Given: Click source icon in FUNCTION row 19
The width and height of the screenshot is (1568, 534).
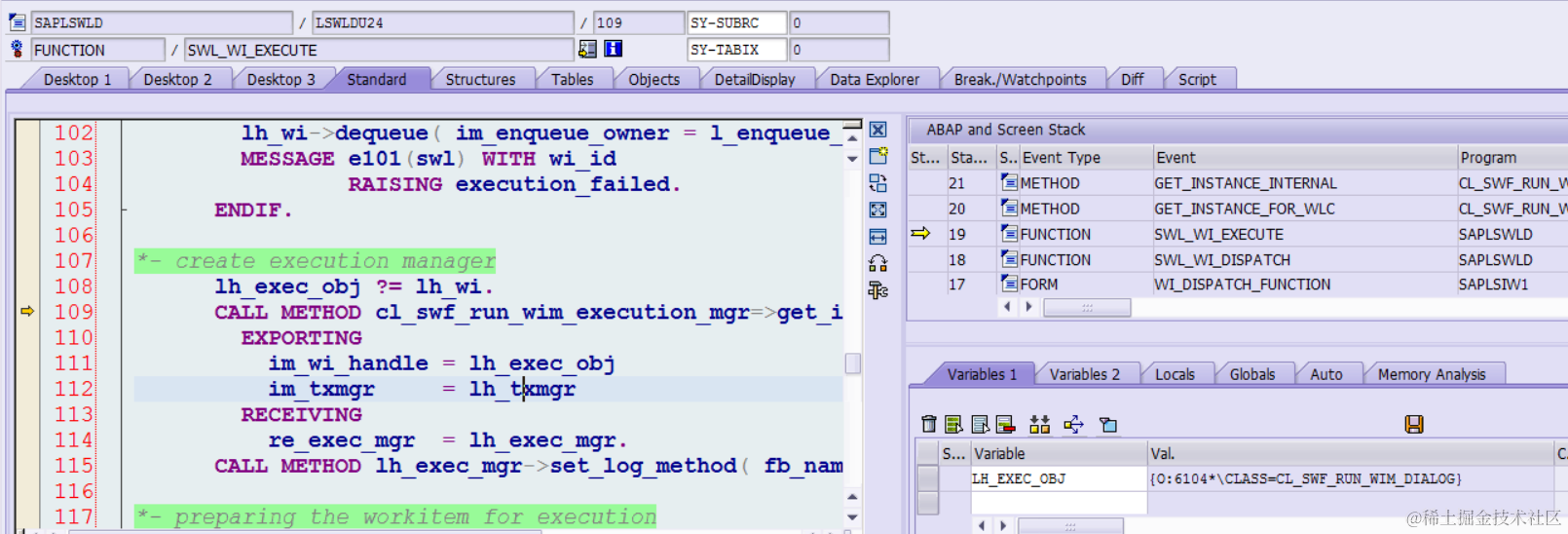Looking at the screenshot, I should 1009,234.
